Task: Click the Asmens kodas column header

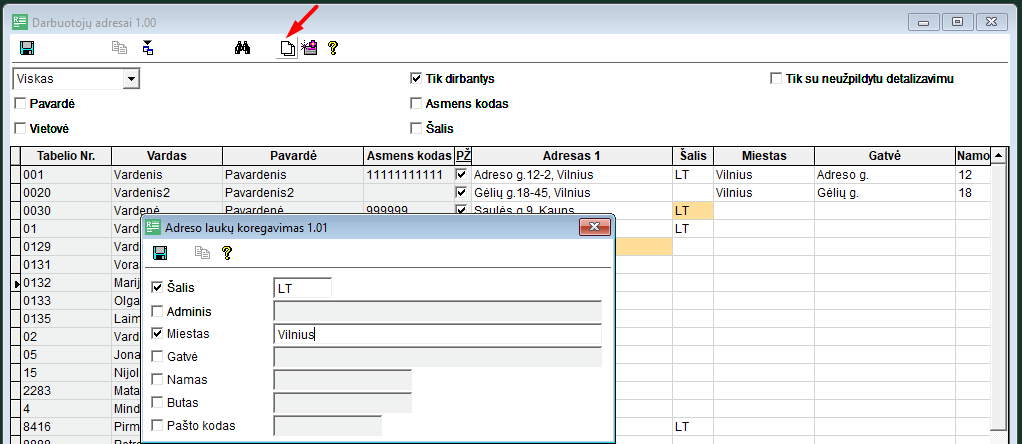Action: pyautogui.click(x=409, y=156)
